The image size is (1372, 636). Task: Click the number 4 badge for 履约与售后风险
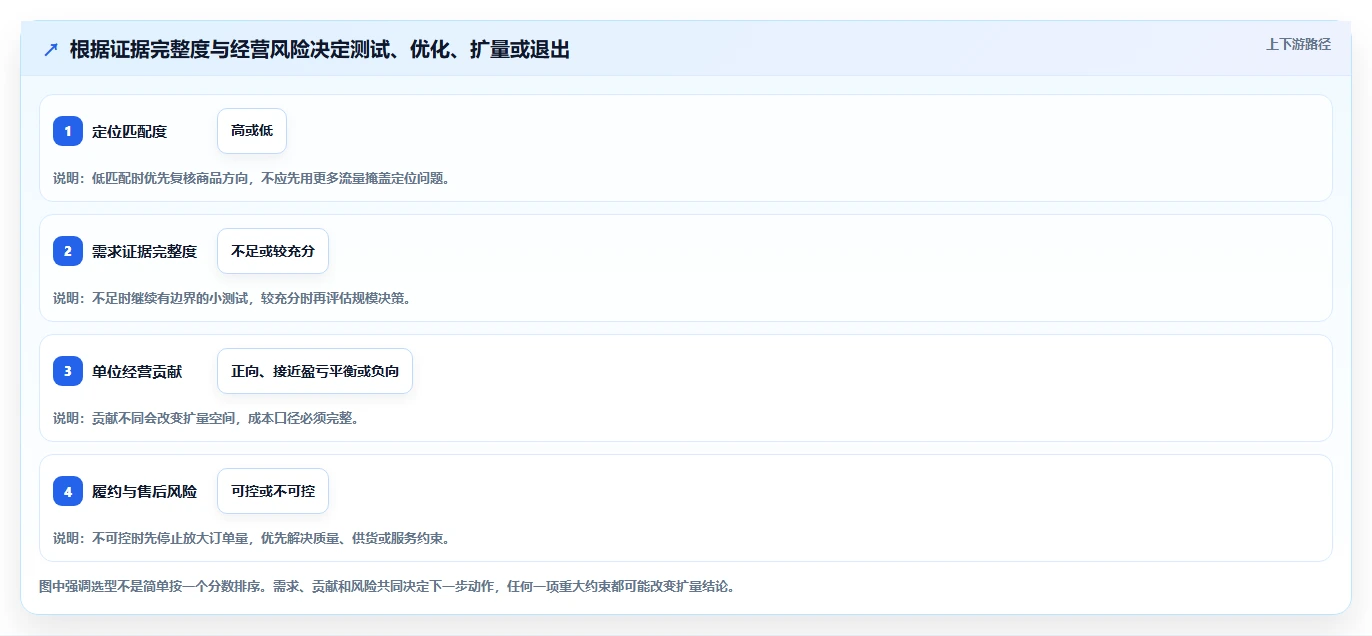click(x=68, y=491)
